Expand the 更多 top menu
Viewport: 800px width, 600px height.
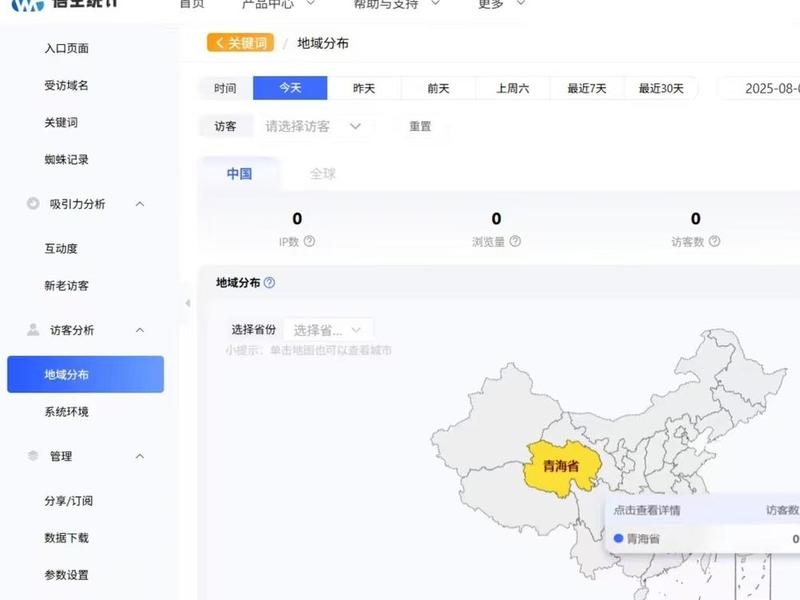(x=501, y=4)
